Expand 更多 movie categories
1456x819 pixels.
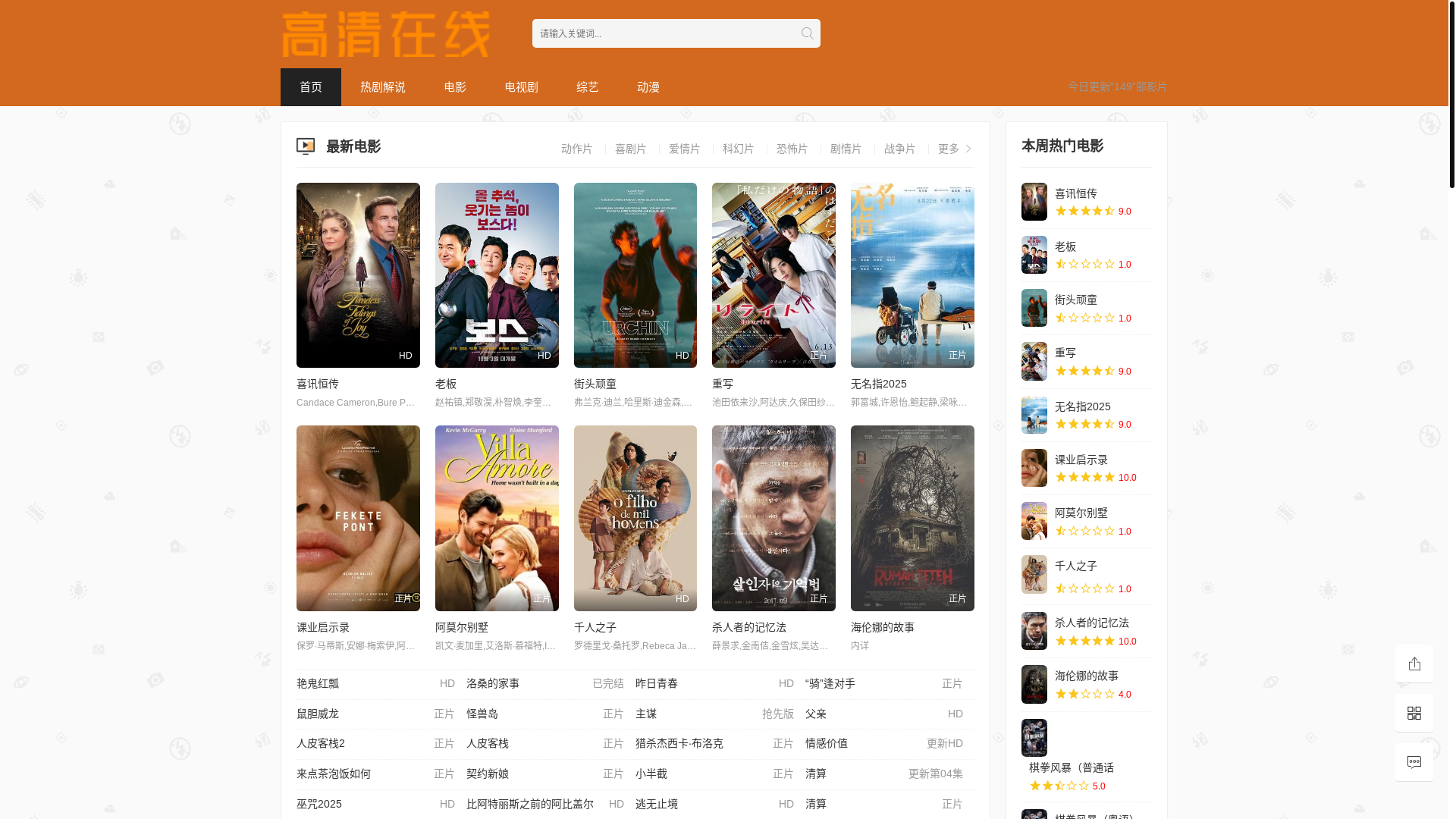pos(955,149)
